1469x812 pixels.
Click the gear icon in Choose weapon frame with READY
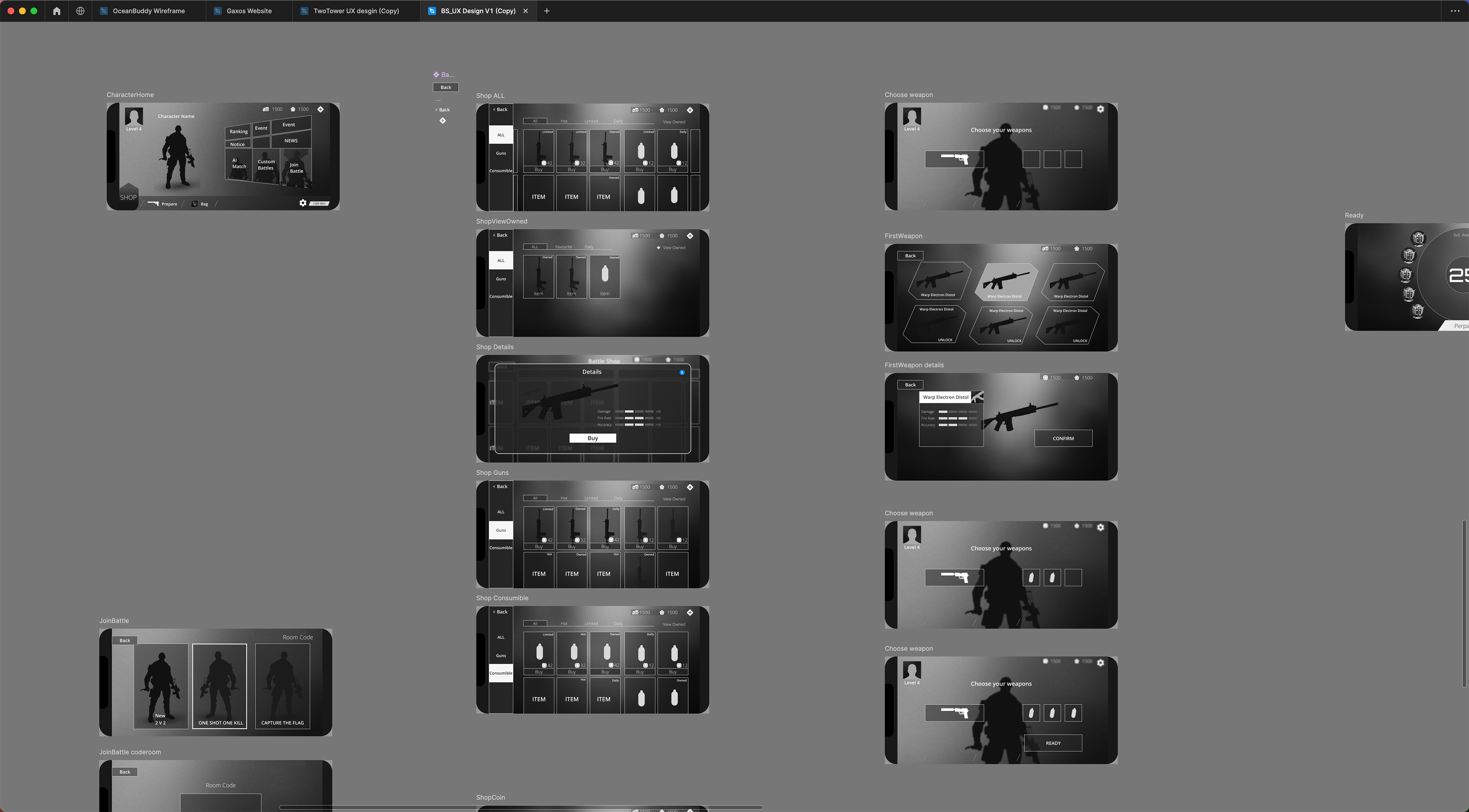pos(1101,662)
